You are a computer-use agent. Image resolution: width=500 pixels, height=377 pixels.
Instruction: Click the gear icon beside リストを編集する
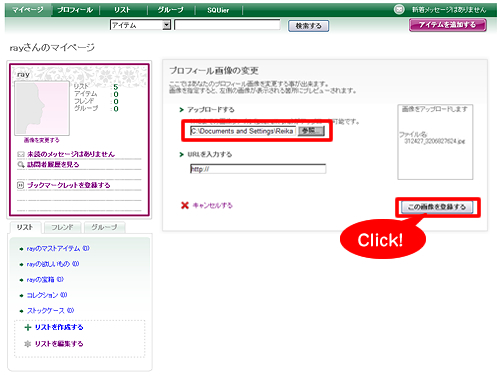(x=28, y=344)
